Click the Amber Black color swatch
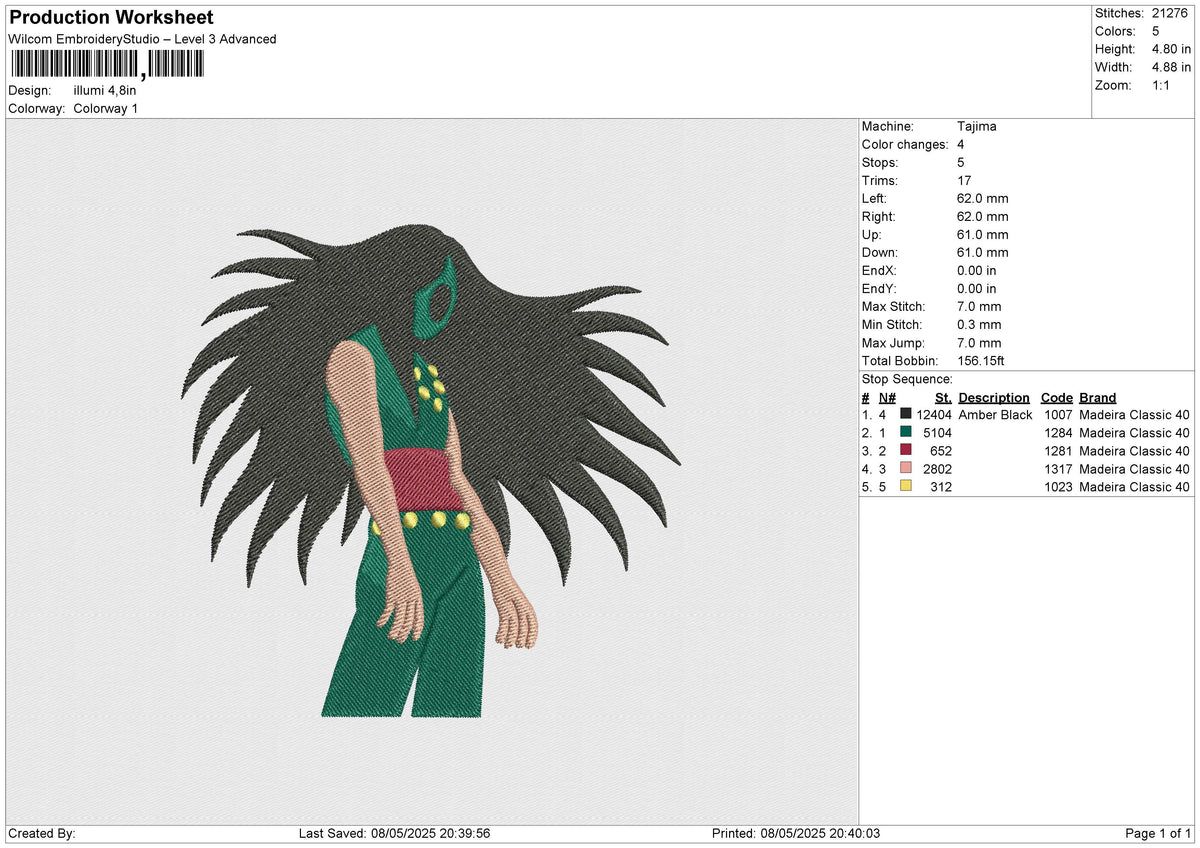Viewport: 1200px width, 848px height. point(906,415)
